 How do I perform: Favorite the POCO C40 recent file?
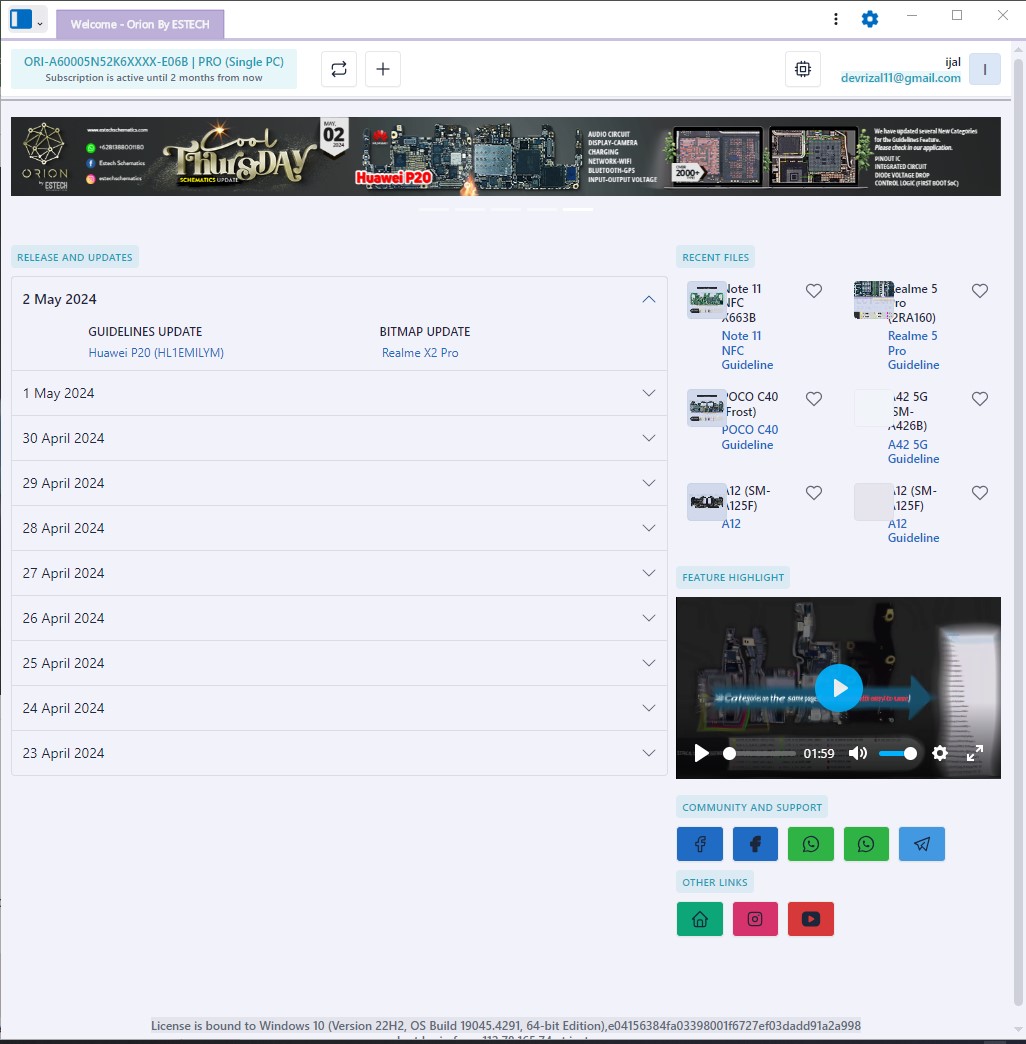(814, 399)
